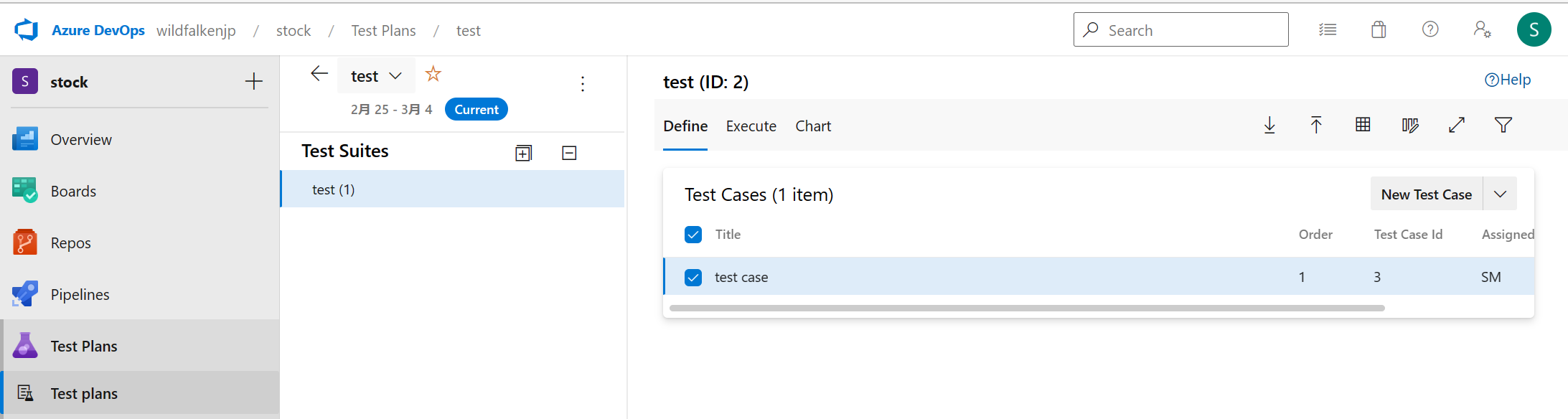Open column options icon

click(x=1409, y=126)
